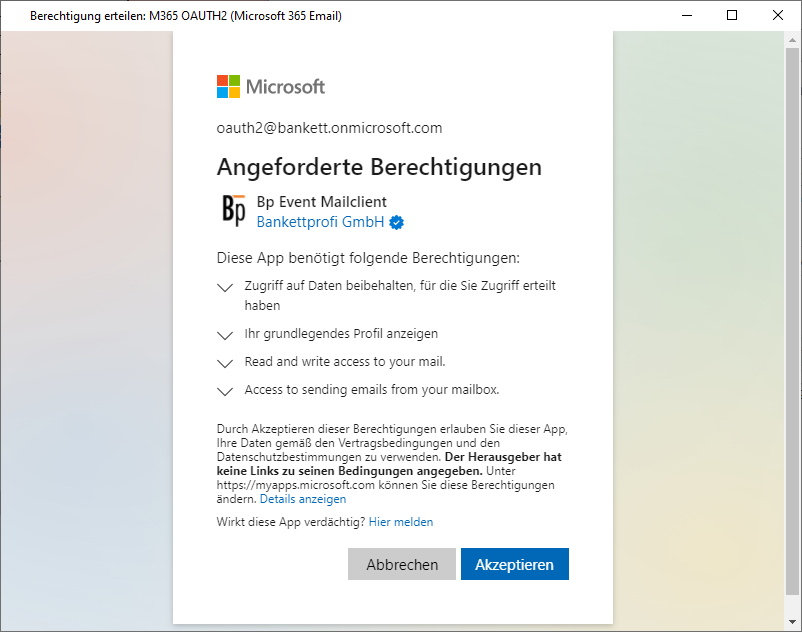Click the scrollbar up arrow
The height and width of the screenshot is (632, 802).
(x=793, y=40)
